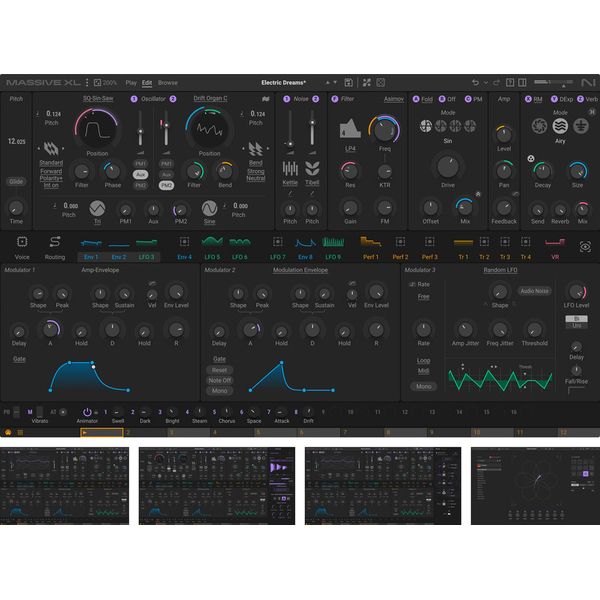Open the Electric Dreams preset name menu
Screen dimensions: 600x600
284,83
